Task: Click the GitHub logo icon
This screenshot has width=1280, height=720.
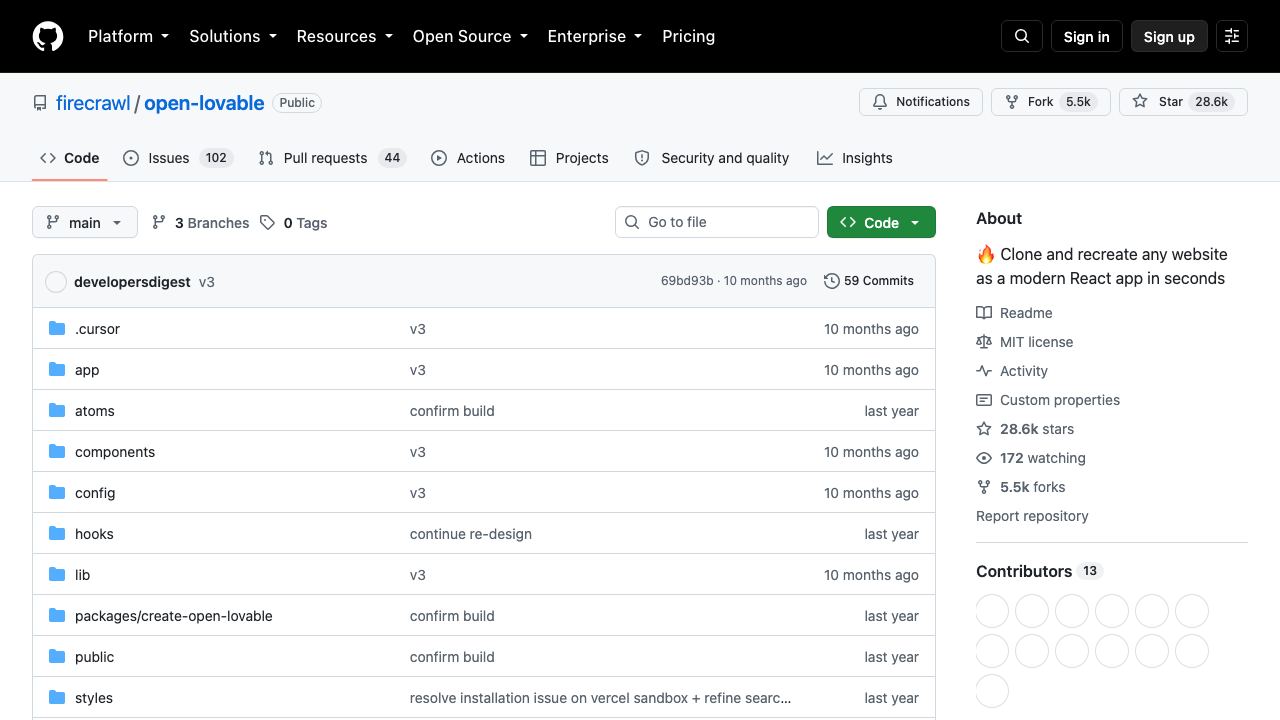Action: pos(48,36)
